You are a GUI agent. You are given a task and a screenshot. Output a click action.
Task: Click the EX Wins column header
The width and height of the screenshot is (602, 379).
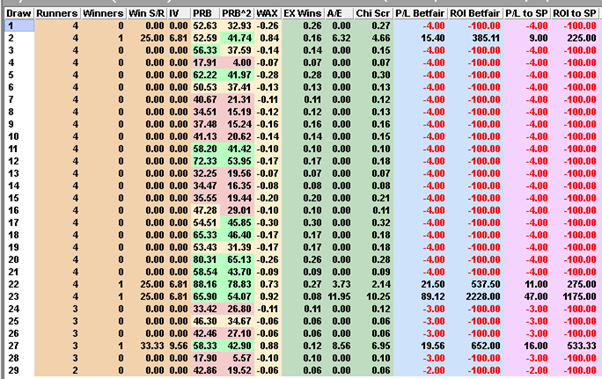click(x=303, y=13)
